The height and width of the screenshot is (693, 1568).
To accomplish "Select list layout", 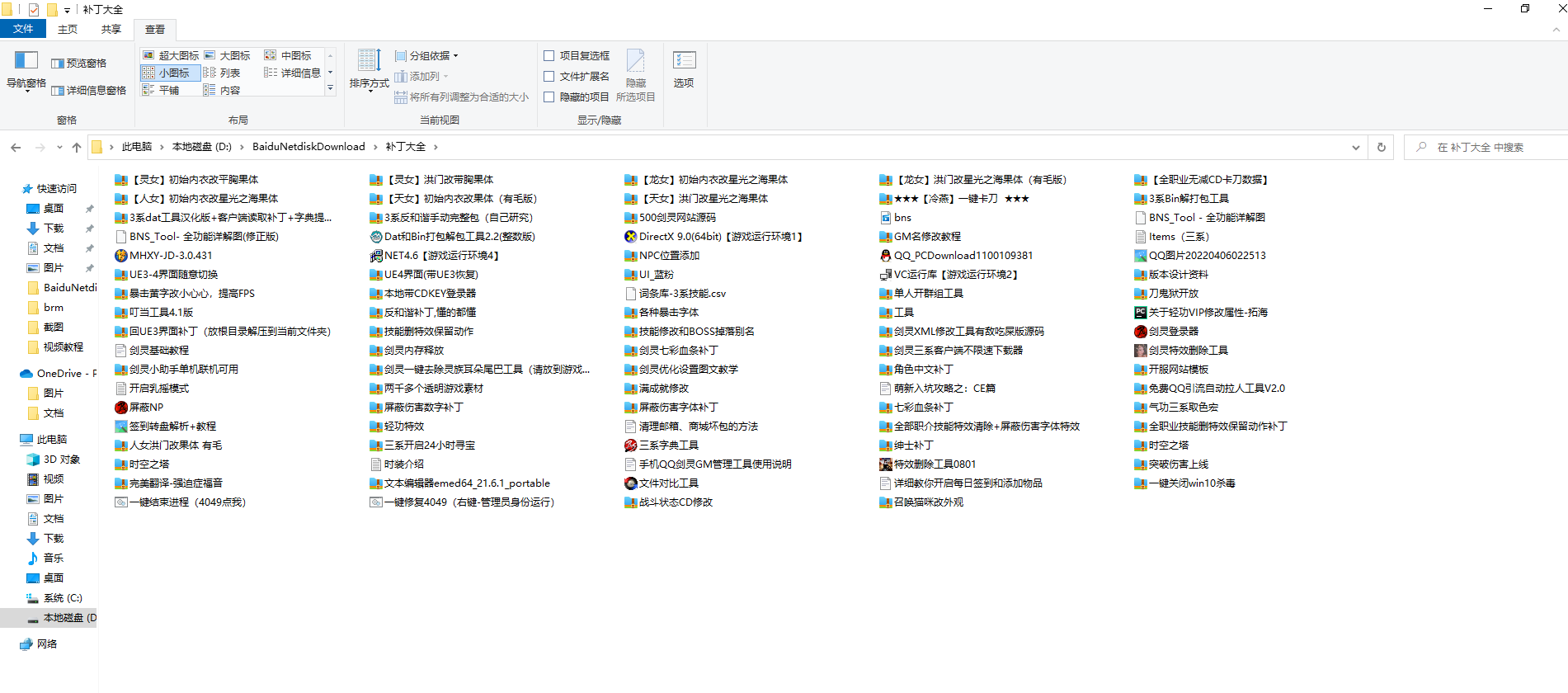I will coord(222,73).
